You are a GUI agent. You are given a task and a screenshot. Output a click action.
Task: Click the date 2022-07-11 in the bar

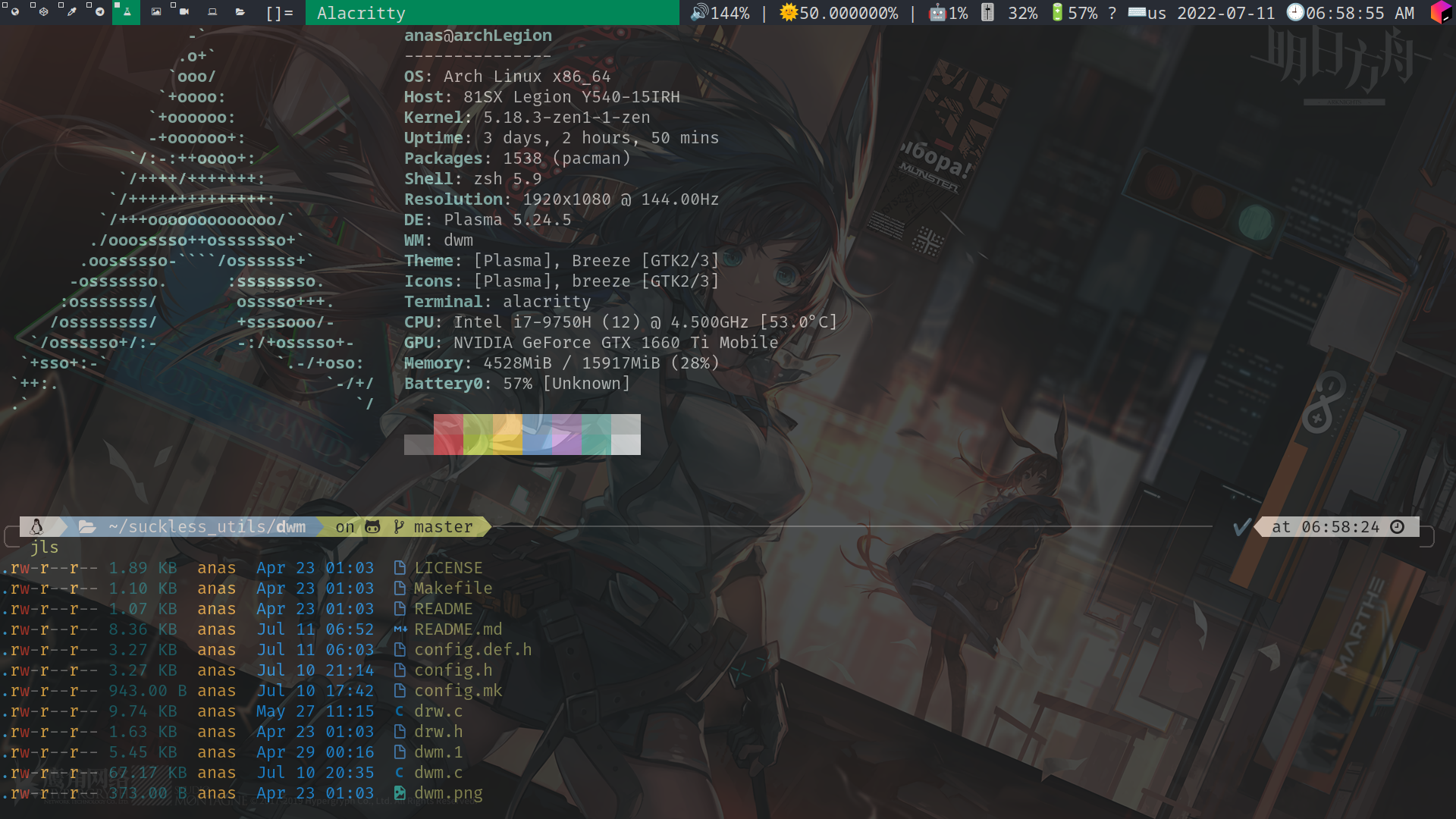pyautogui.click(x=1226, y=13)
